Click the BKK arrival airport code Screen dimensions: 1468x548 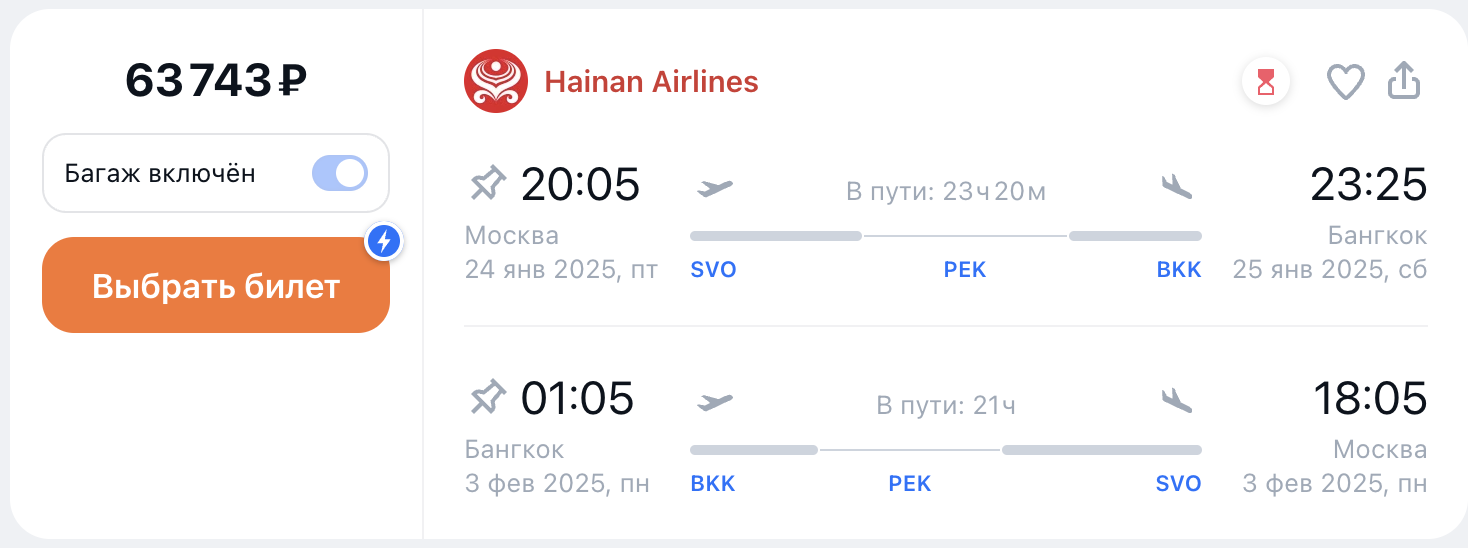[x=1179, y=270]
